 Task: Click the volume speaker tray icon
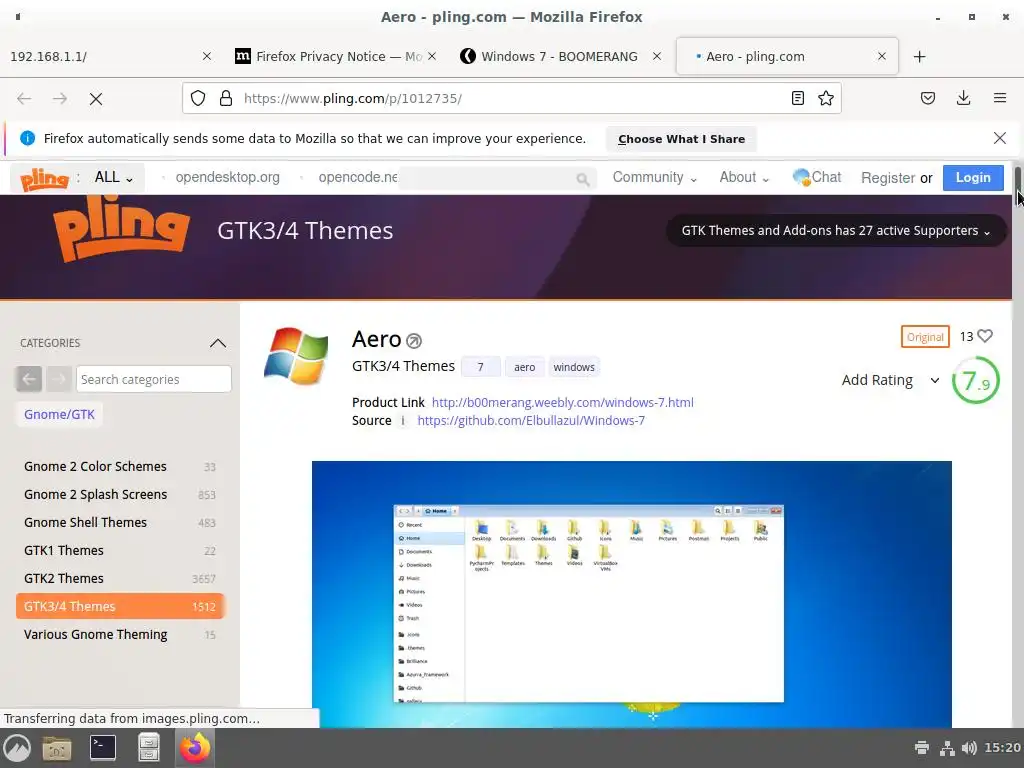[970, 748]
